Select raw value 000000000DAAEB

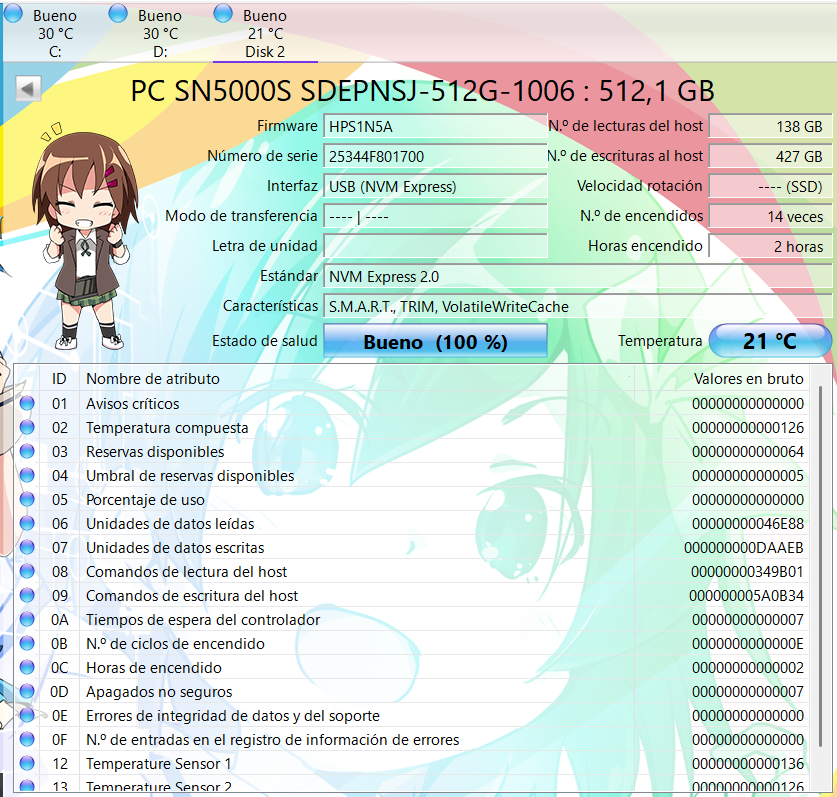click(744, 548)
